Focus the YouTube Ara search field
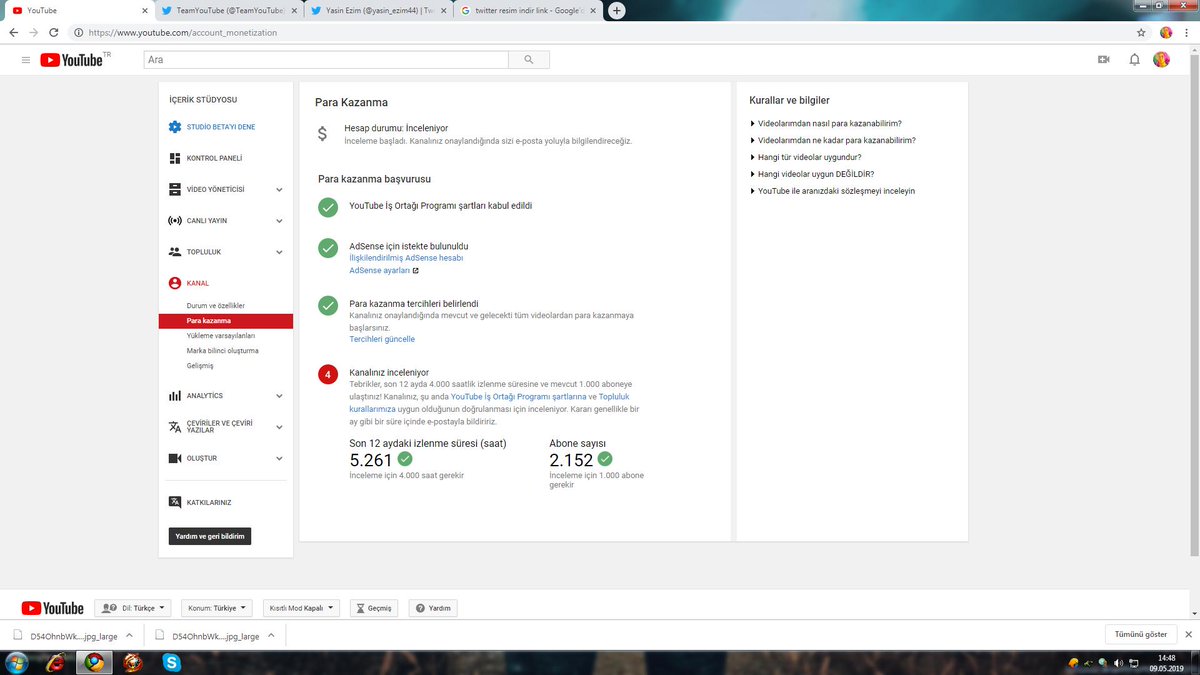Screen dimensions: 1200x675 (325, 60)
